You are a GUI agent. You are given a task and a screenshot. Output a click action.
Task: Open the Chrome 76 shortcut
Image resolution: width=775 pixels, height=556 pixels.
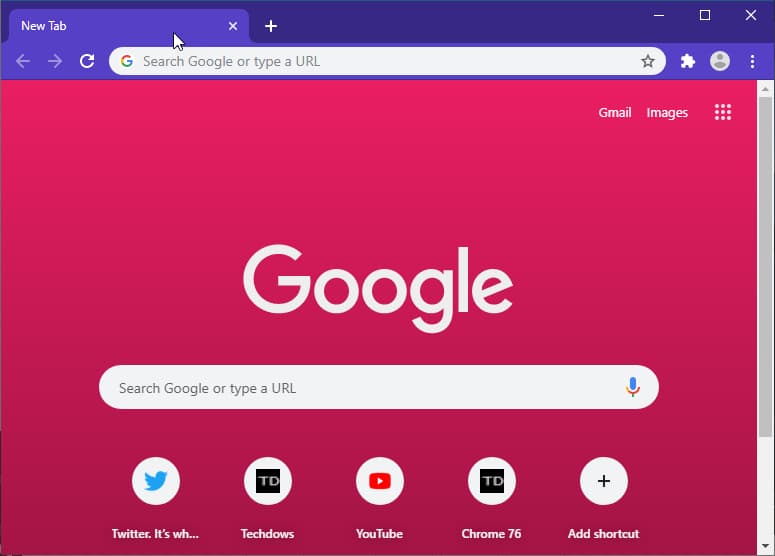pos(492,481)
